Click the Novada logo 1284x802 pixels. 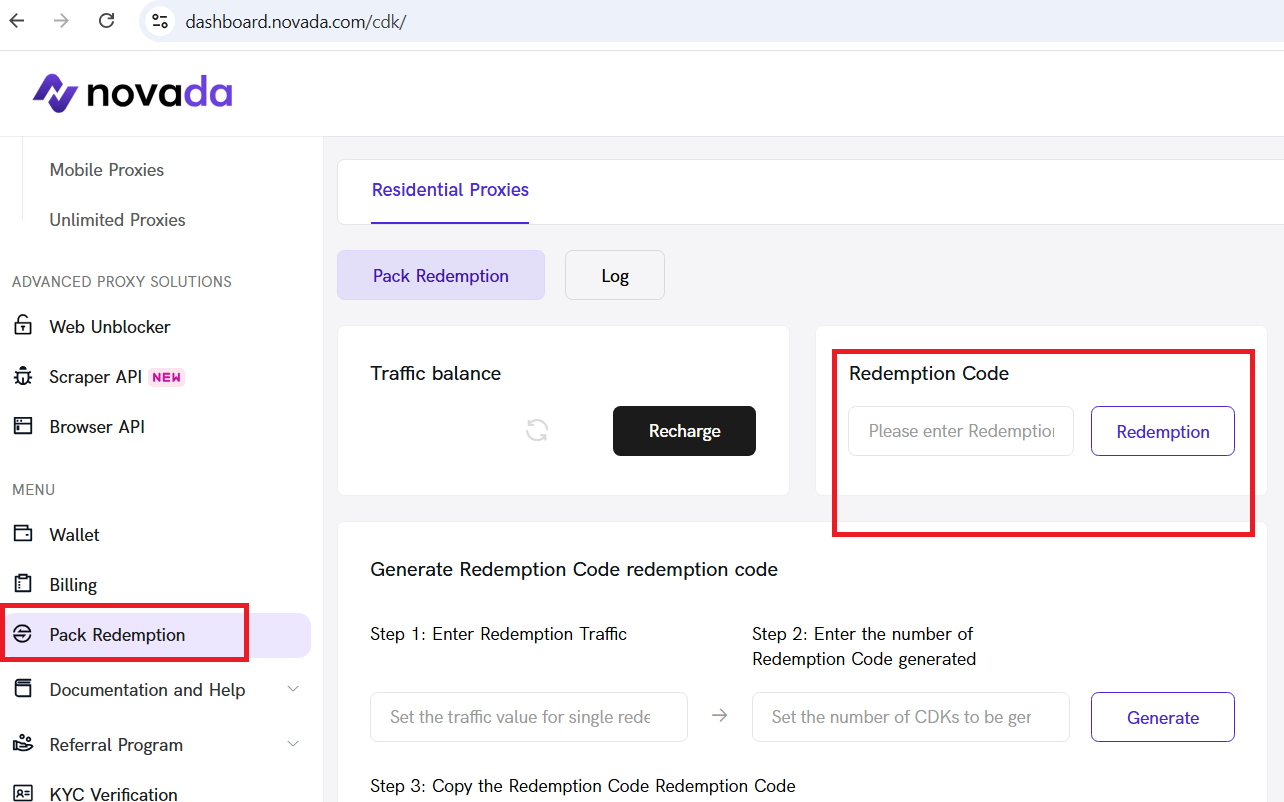pos(132,94)
